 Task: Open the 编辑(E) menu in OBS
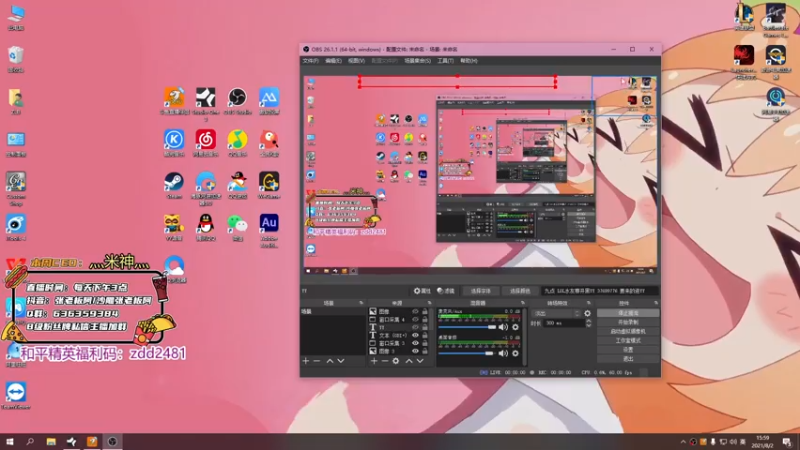pos(333,61)
